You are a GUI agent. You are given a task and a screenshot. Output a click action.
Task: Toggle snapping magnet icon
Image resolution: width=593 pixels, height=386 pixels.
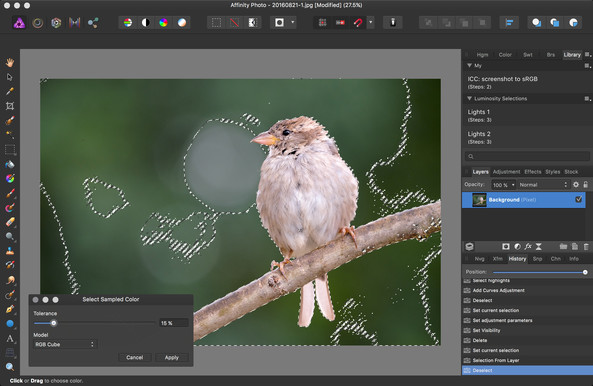(x=358, y=23)
